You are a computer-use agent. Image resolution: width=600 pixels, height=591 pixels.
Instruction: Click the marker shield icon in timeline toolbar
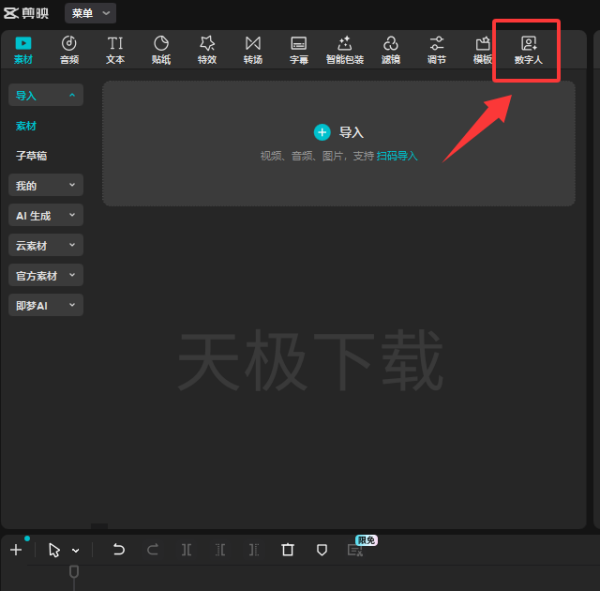tap(321, 550)
